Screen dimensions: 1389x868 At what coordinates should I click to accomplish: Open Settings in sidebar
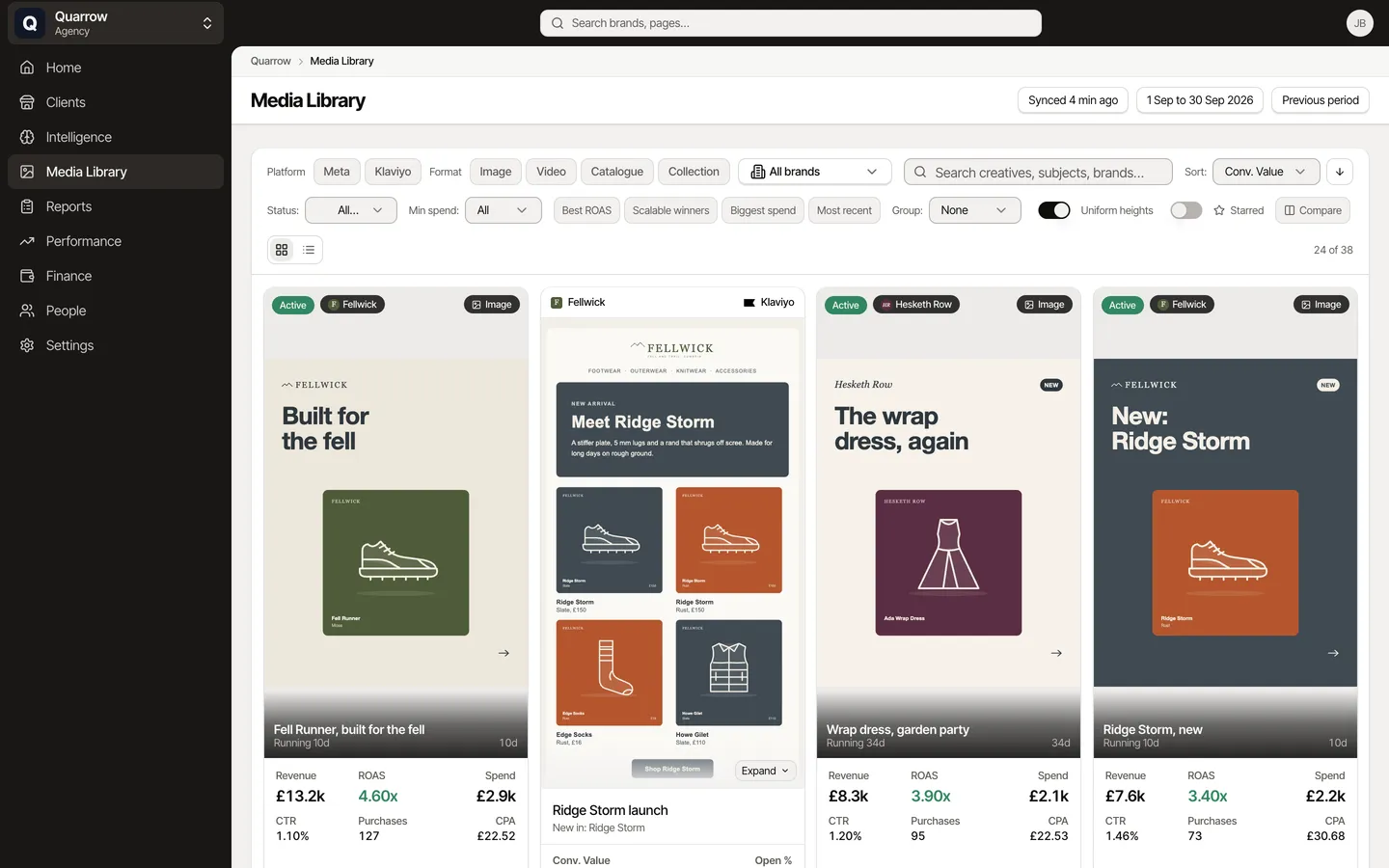116,345
